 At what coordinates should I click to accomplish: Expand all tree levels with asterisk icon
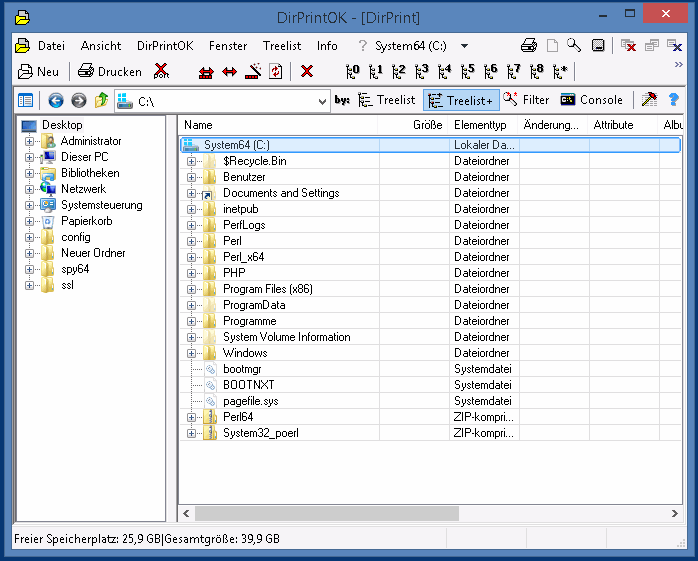click(560, 71)
